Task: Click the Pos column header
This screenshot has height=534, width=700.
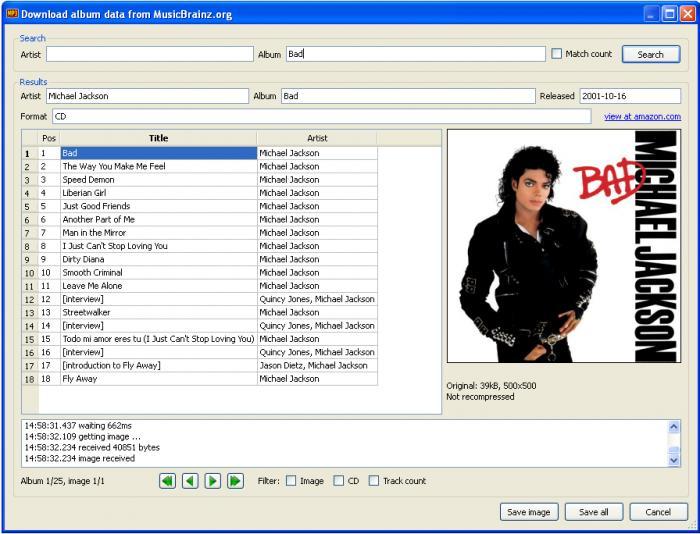Action: pyautogui.click(x=49, y=138)
